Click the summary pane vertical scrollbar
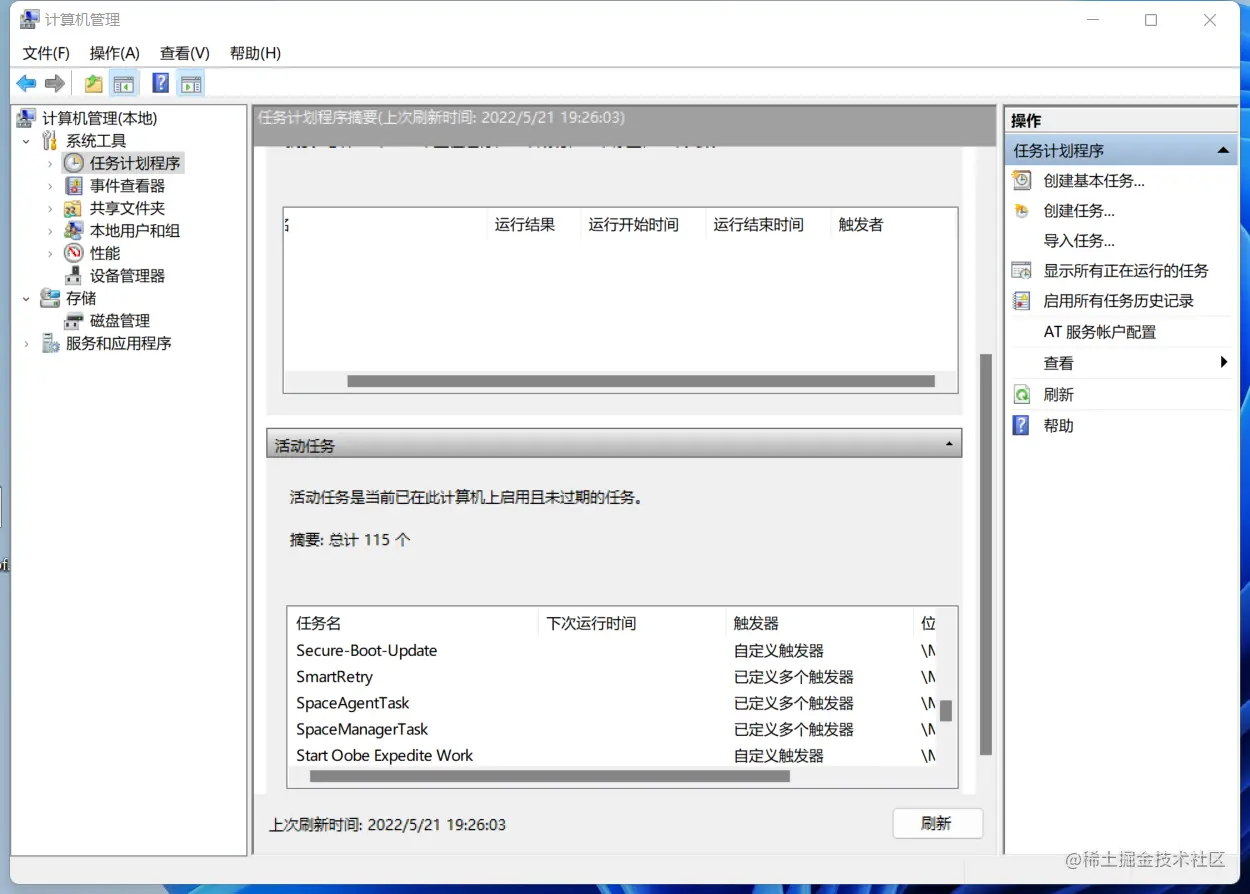The height and width of the screenshot is (894, 1250). [986, 553]
